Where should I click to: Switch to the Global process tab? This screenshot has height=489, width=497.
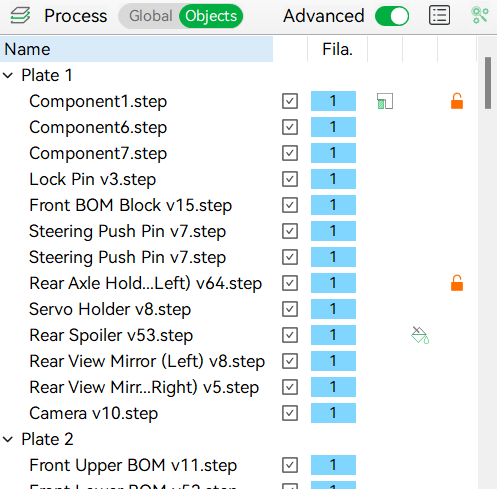(x=151, y=16)
